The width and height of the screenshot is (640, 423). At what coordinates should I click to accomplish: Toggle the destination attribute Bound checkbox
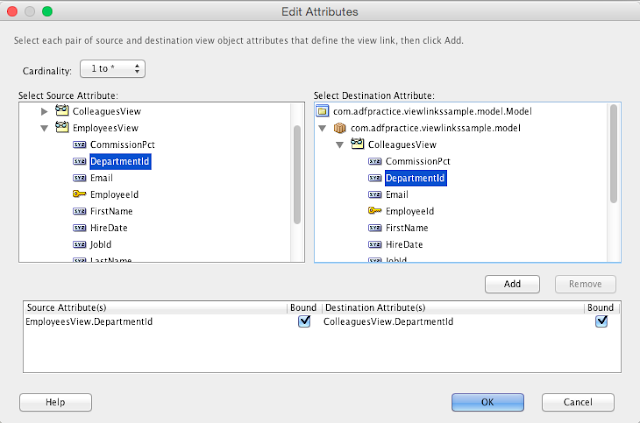(x=601, y=322)
